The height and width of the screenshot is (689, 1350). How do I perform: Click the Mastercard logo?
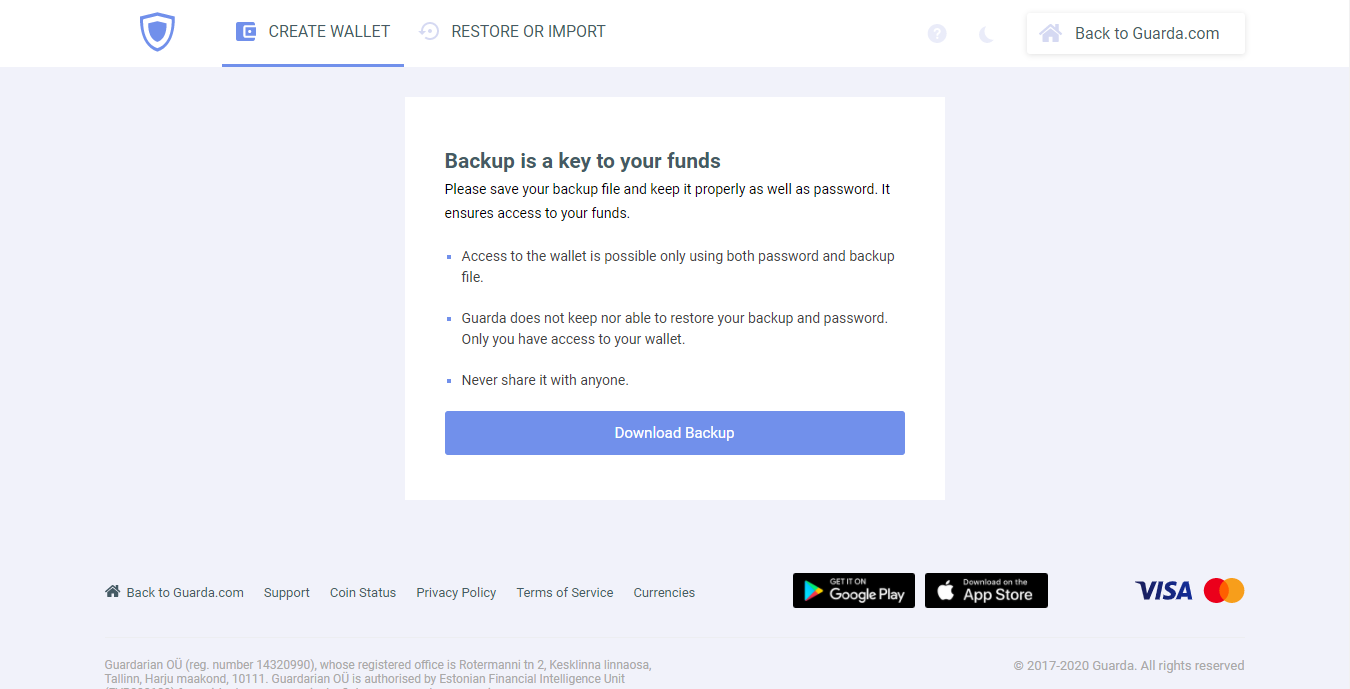point(1224,591)
